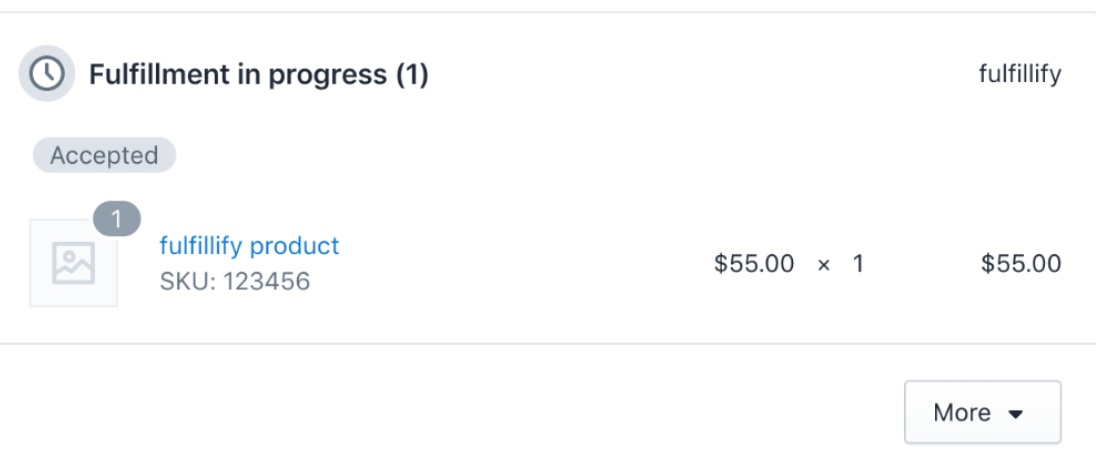Click the 123456 SKU number
Image resolution: width=1103 pixels, height=463 pixels.
[267, 281]
